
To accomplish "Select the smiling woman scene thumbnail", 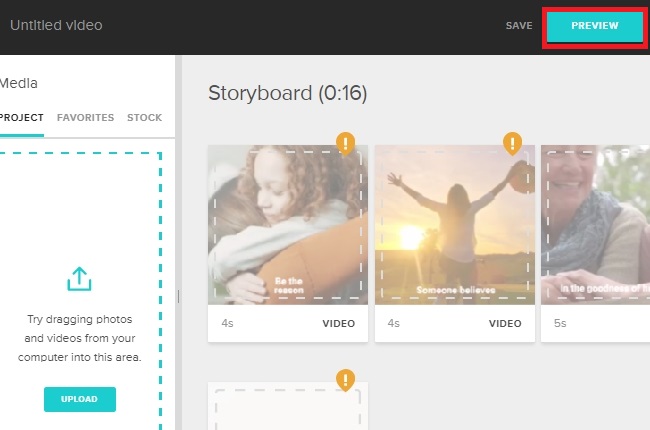I will point(595,224).
